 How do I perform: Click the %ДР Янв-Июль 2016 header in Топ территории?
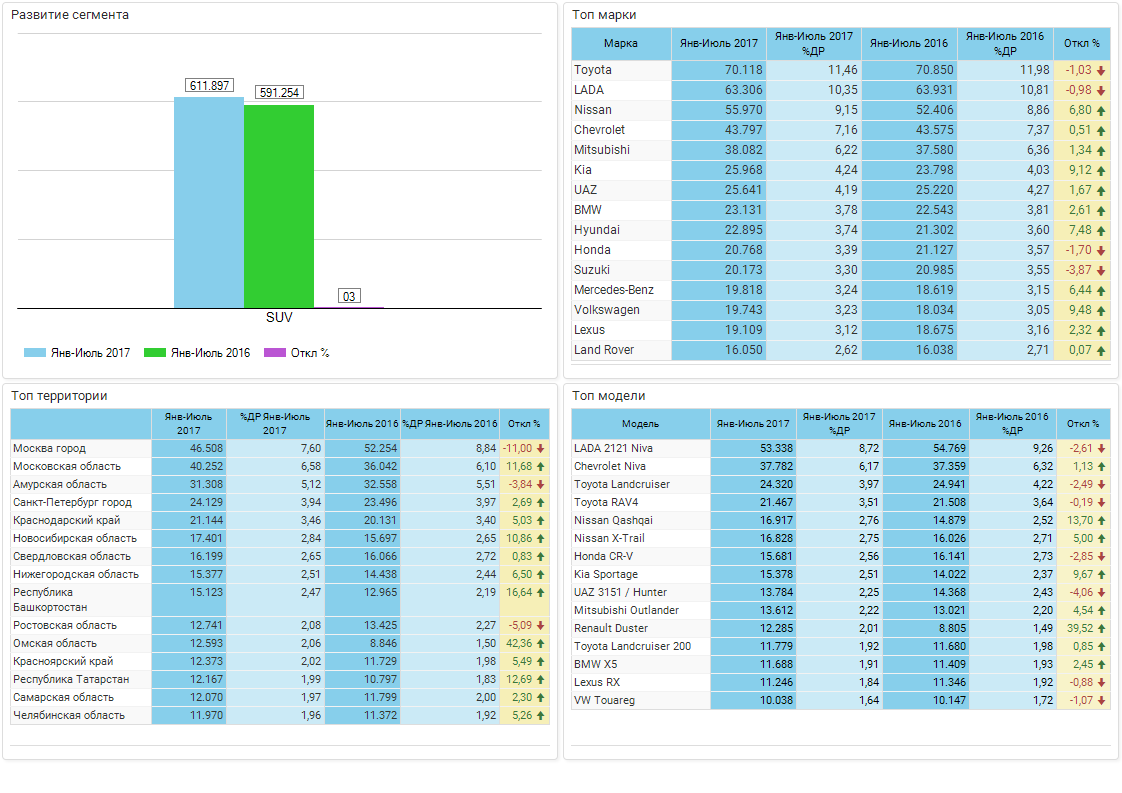(450, 424)
